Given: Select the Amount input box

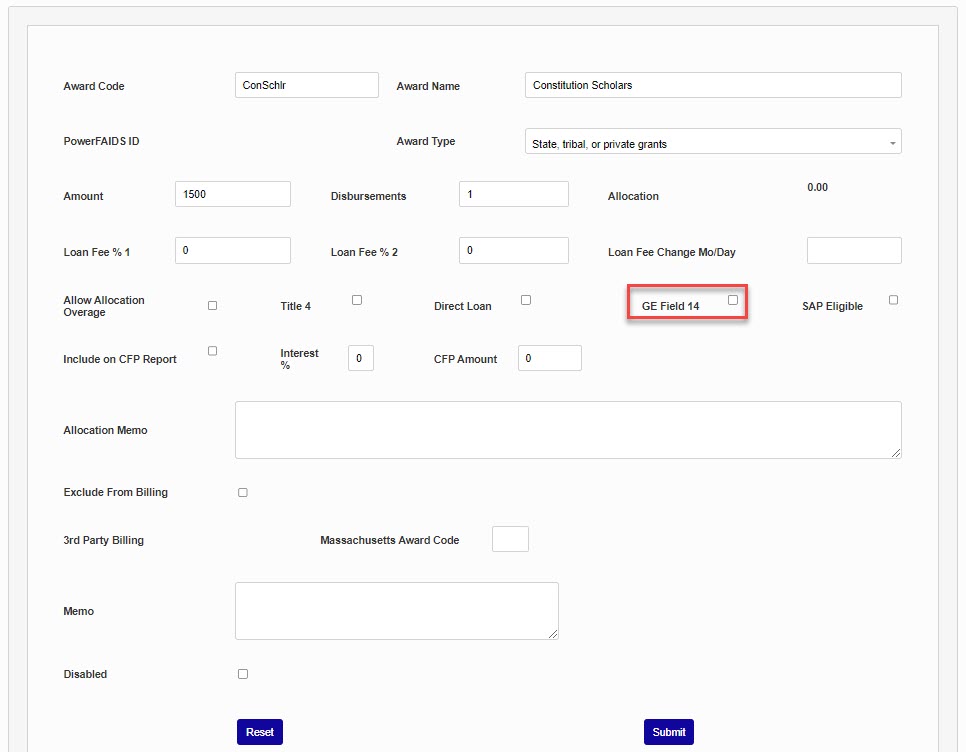Looking at the screenshot, I should [x=232, y=194].
